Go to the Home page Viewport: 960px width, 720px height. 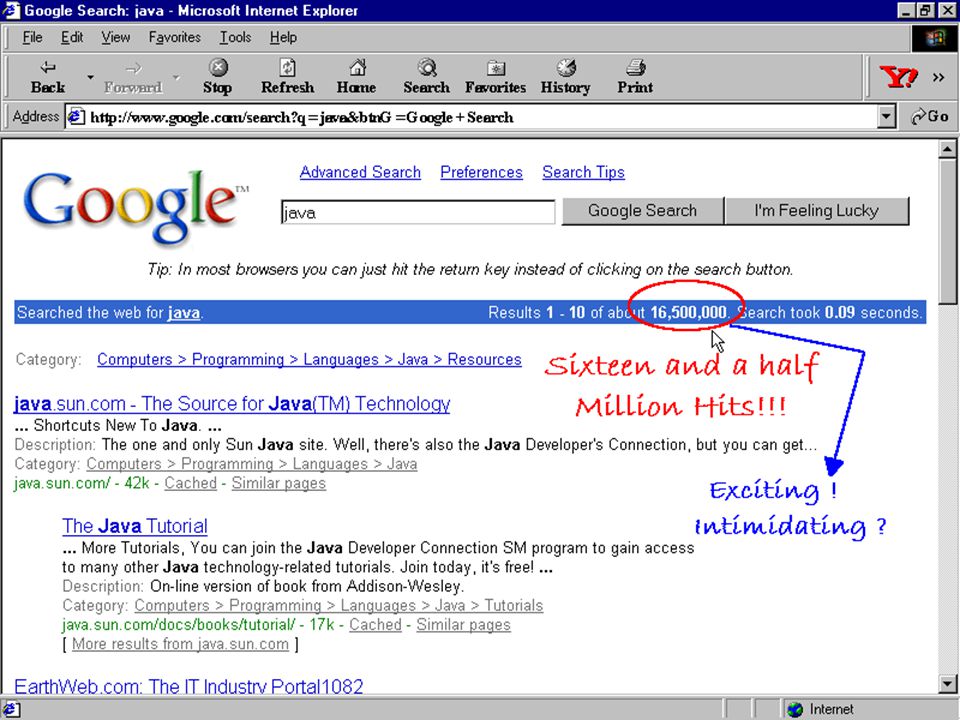(x=356, y=77)
